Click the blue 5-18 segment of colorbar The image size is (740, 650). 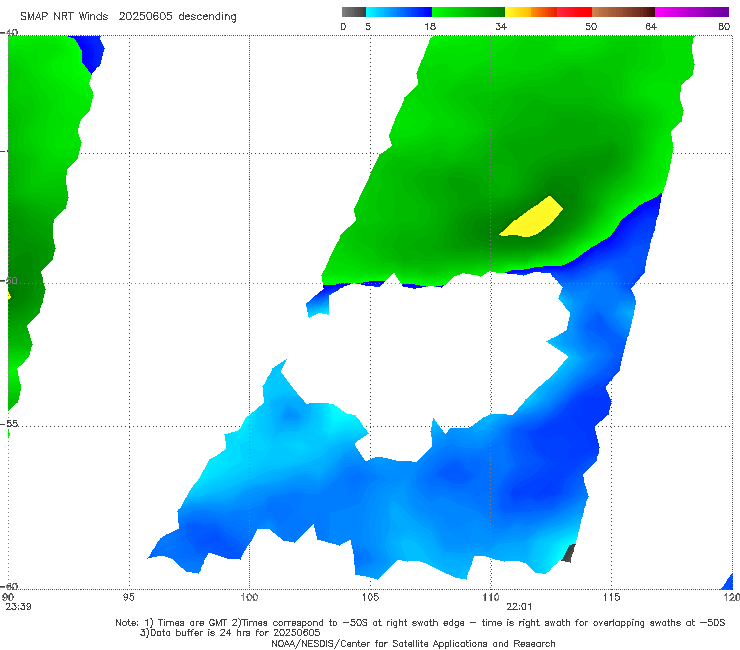[x=399, y=12]
